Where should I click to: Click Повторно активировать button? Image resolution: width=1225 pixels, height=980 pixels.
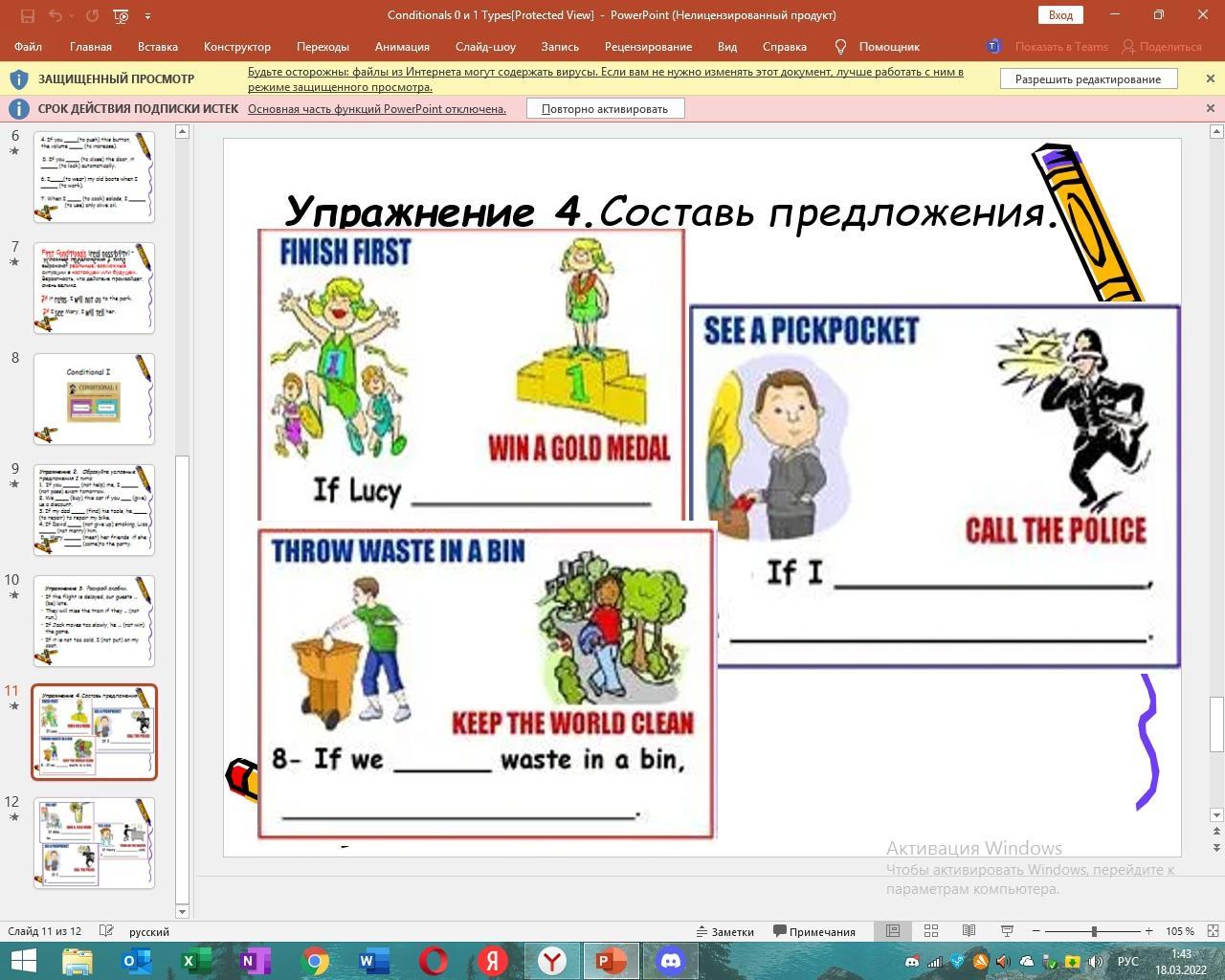pos(605,109)
